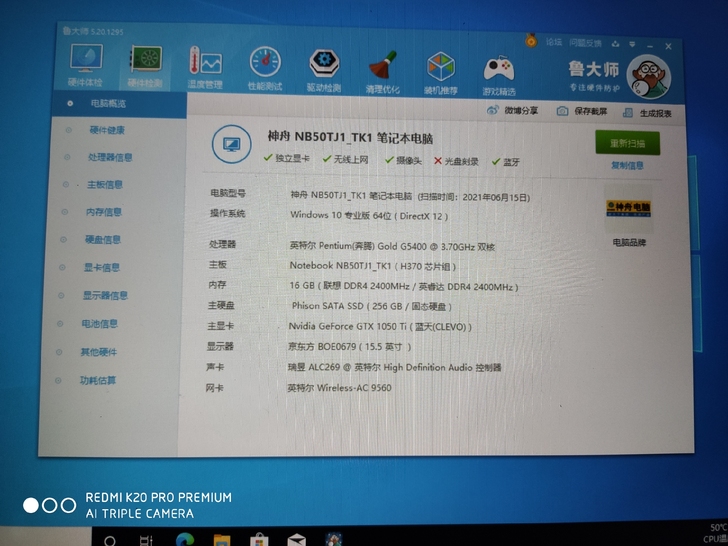Screen dimensions: 728x546
Task: Open 电池信息 battery page
Action: [100, 324]
